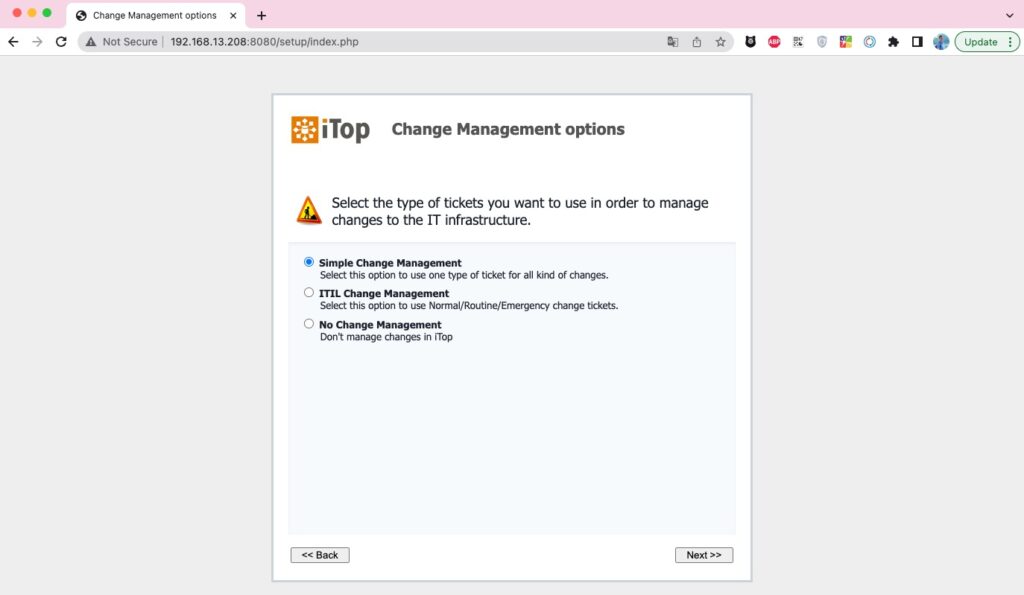Select the Change Management options tab
This screenshot has height=595, width=1024.
tap(155, 16)
